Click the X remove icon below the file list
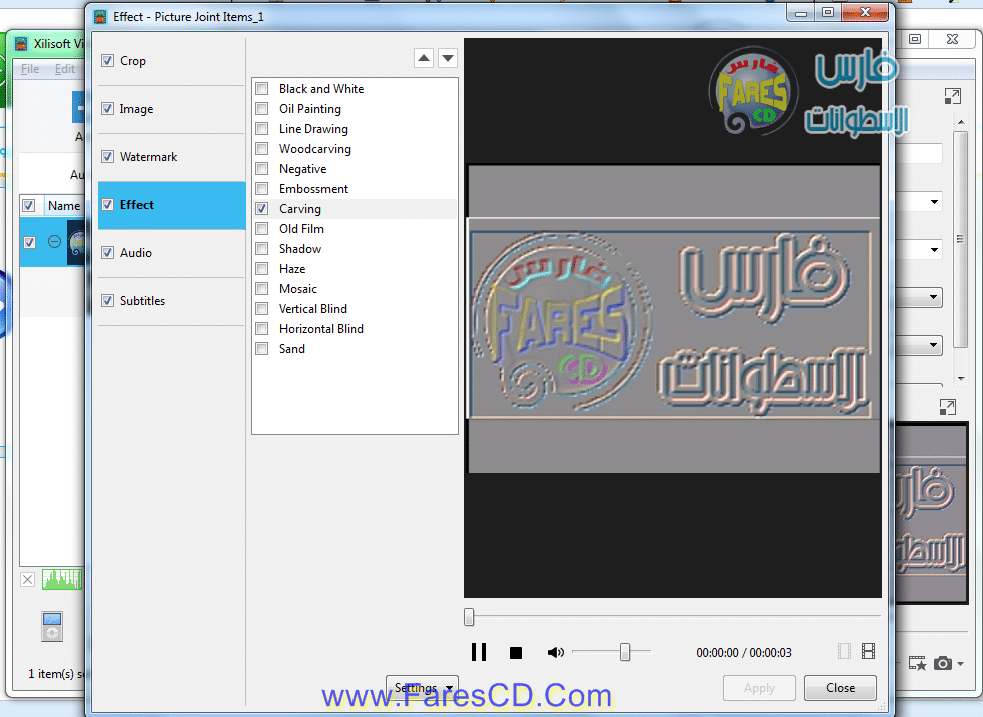Image resolution: width=983 pixels, height=717 pixels. [x=28, y=579]
